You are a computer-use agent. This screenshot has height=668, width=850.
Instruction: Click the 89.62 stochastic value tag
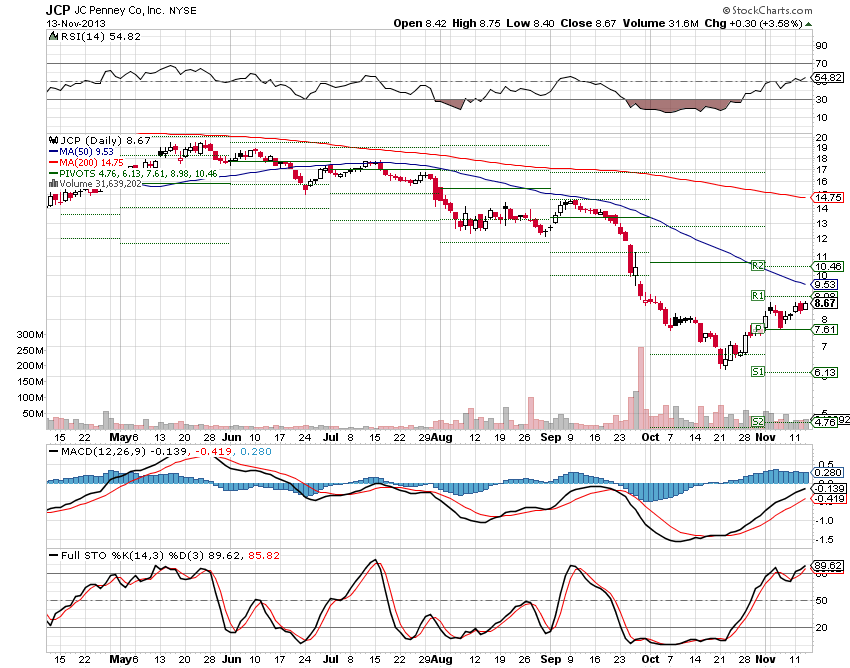(828, 566)
